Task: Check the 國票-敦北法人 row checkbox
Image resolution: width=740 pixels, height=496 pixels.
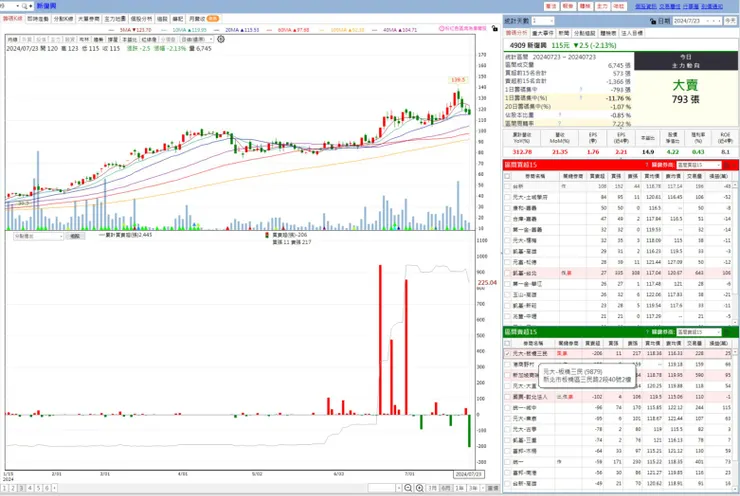Action: [508, 397]
